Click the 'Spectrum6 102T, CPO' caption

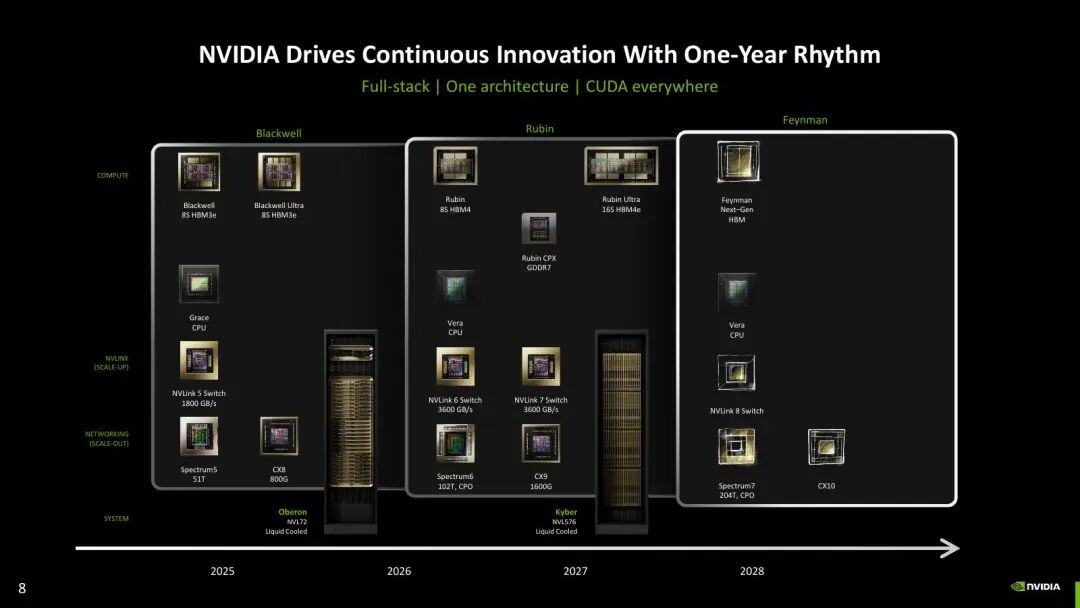tap(455, 481)
